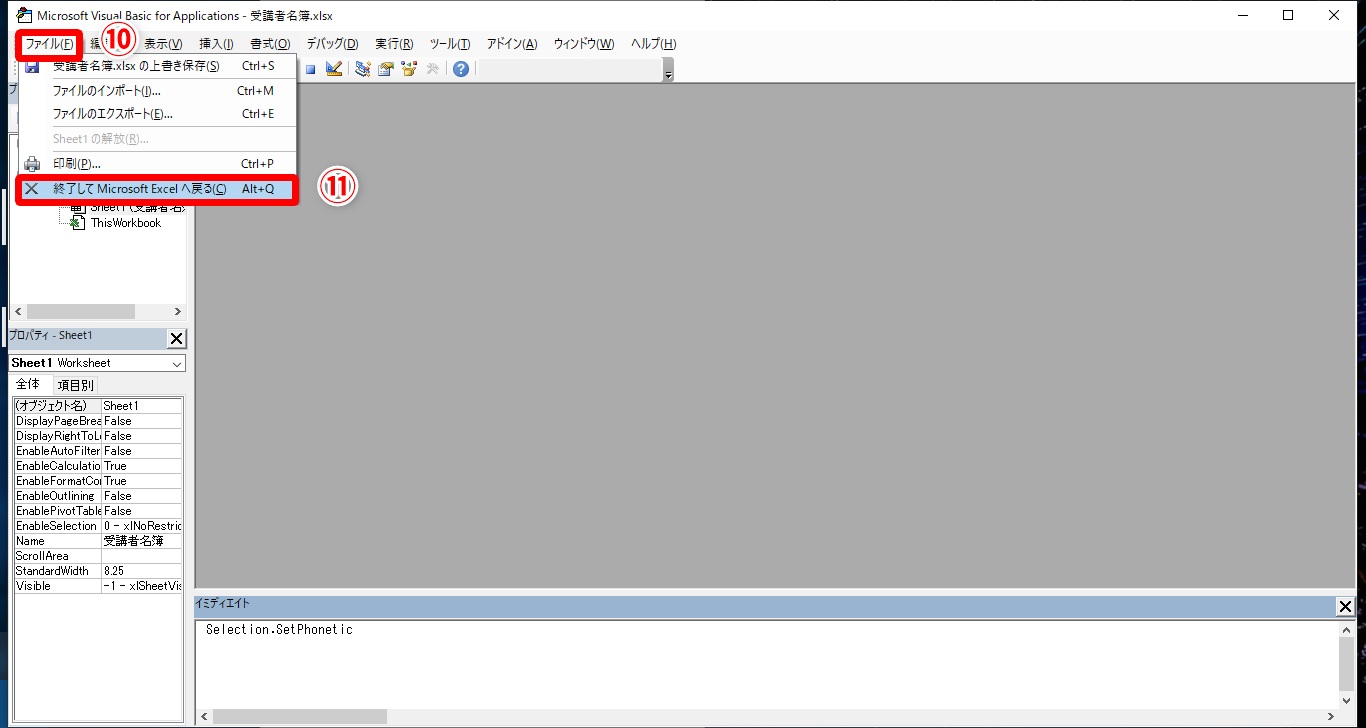
Task: Click the EnablePivotTable value False
Action: 142,511
